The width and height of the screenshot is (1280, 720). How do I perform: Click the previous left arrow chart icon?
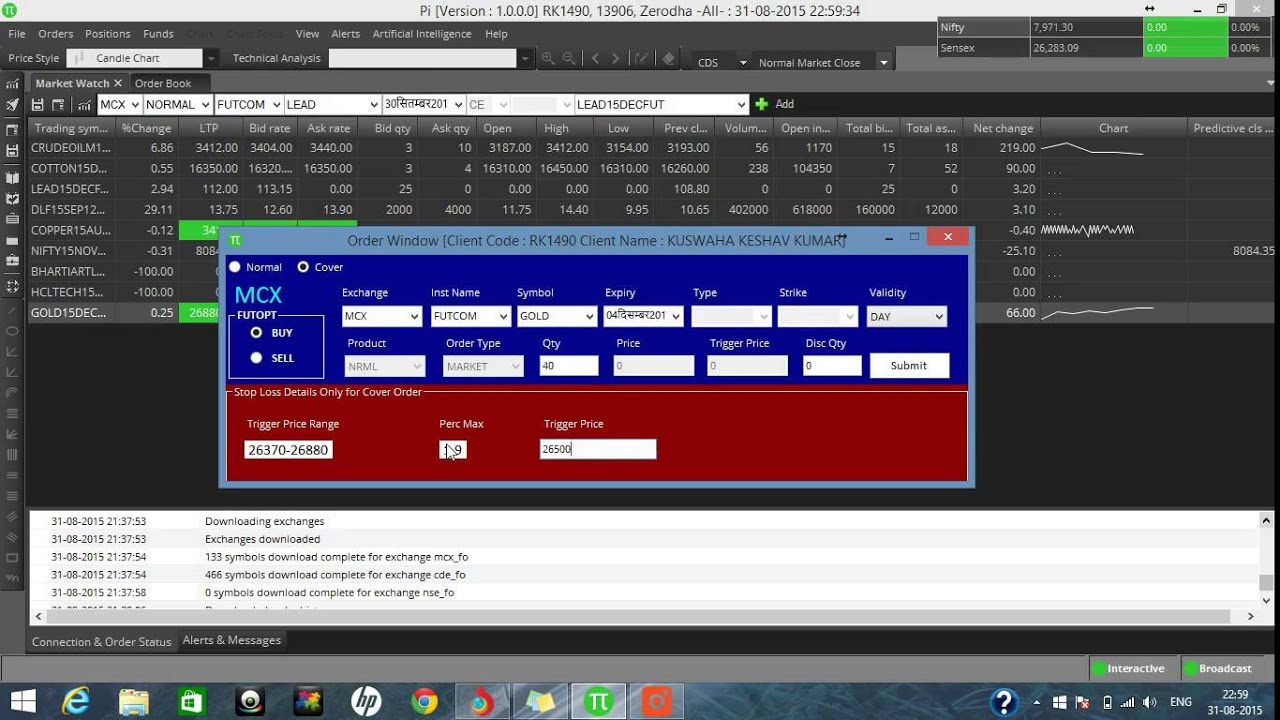595,59
